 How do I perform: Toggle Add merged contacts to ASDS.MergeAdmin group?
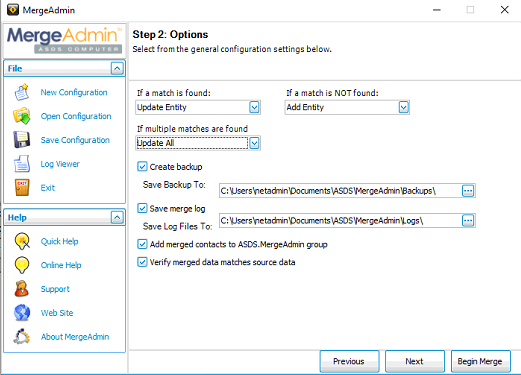click(142, 244)
